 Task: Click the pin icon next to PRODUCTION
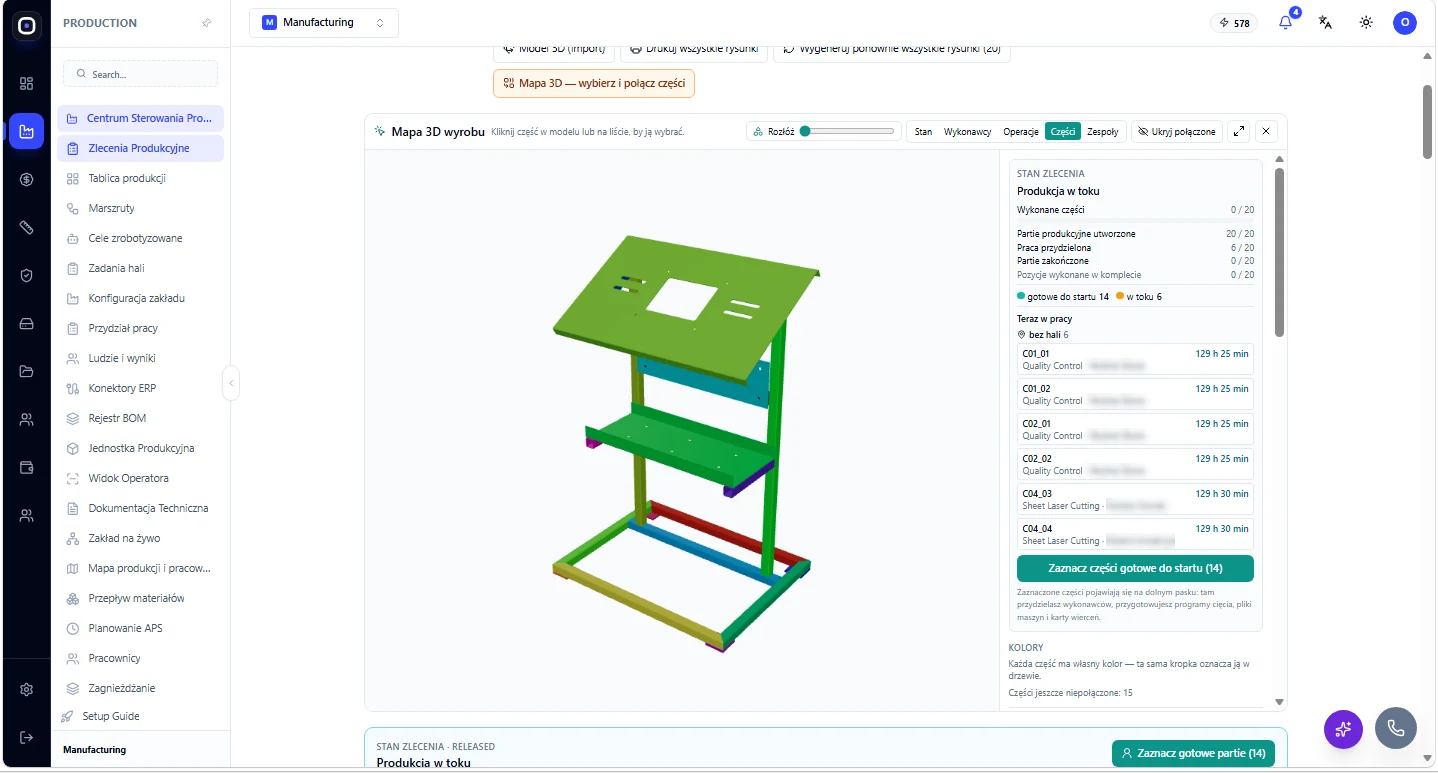pos(207,23)
